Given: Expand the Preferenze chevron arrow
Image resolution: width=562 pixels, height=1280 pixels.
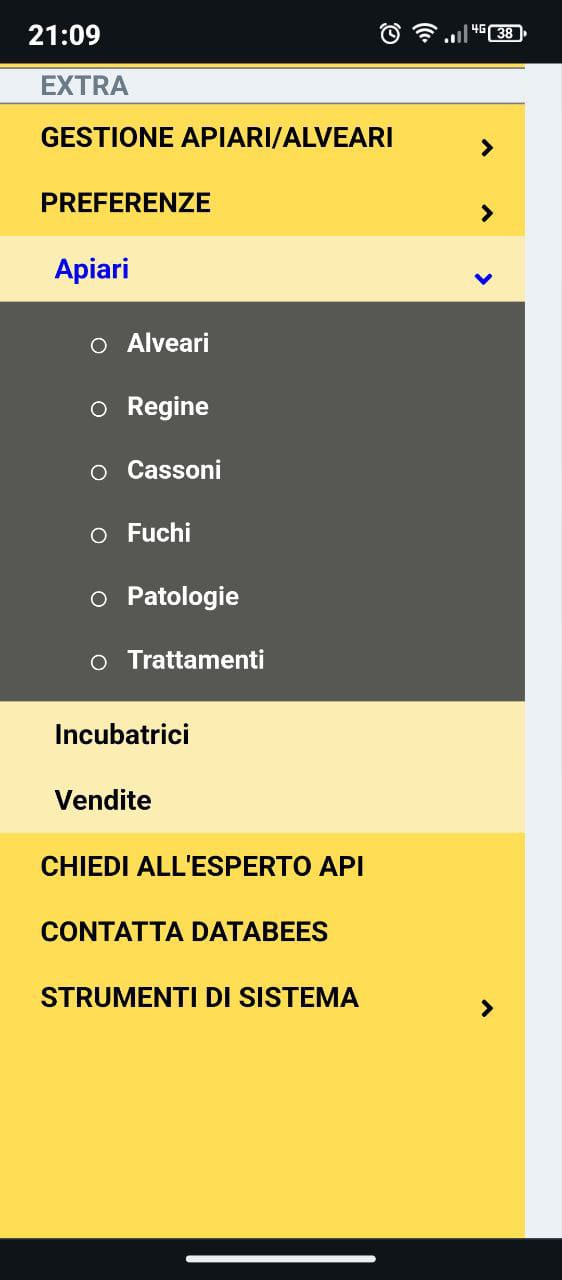Looking at the screenshot, I should 487,213.
